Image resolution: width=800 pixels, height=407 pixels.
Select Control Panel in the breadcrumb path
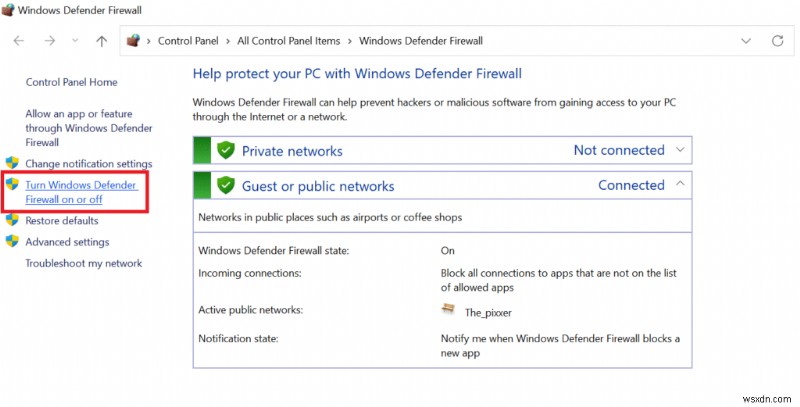(x=190, y=41)
